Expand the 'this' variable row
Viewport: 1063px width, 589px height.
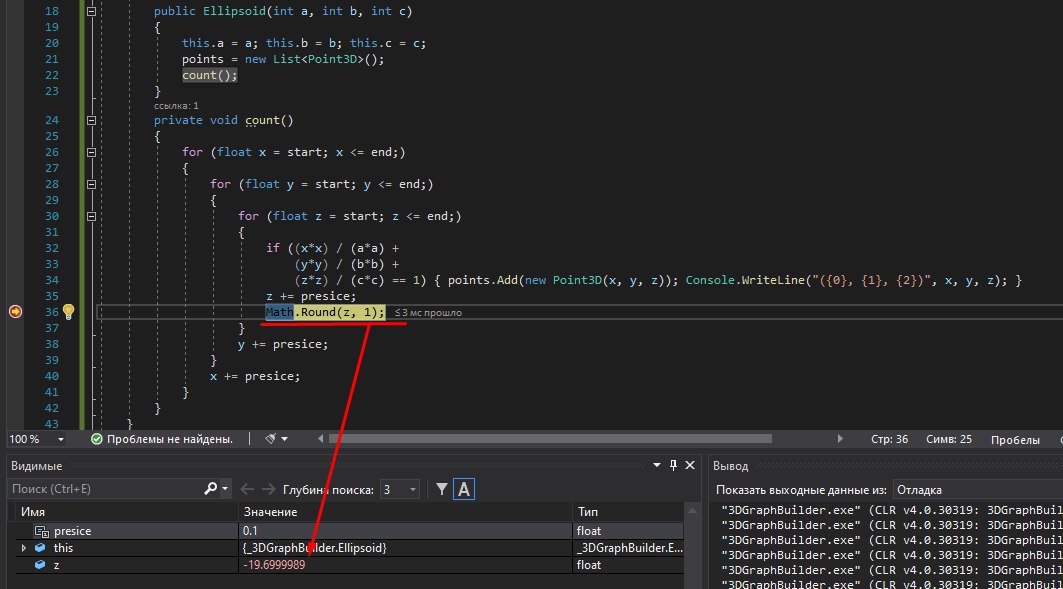point(24,548)
